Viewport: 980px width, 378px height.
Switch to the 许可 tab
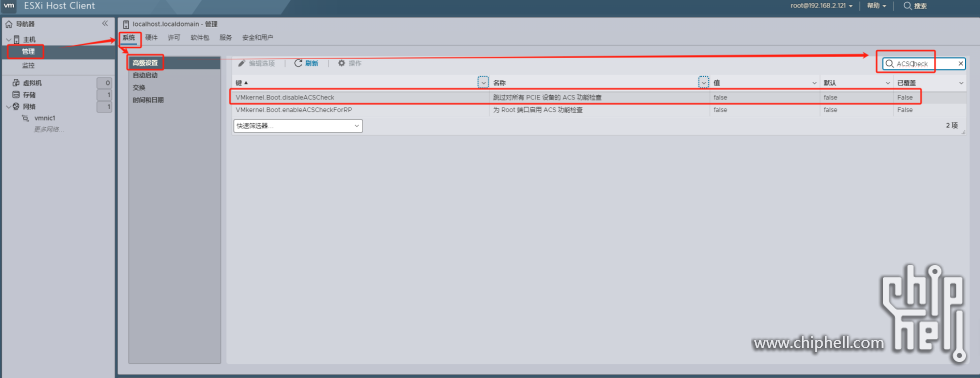[174, 37]
